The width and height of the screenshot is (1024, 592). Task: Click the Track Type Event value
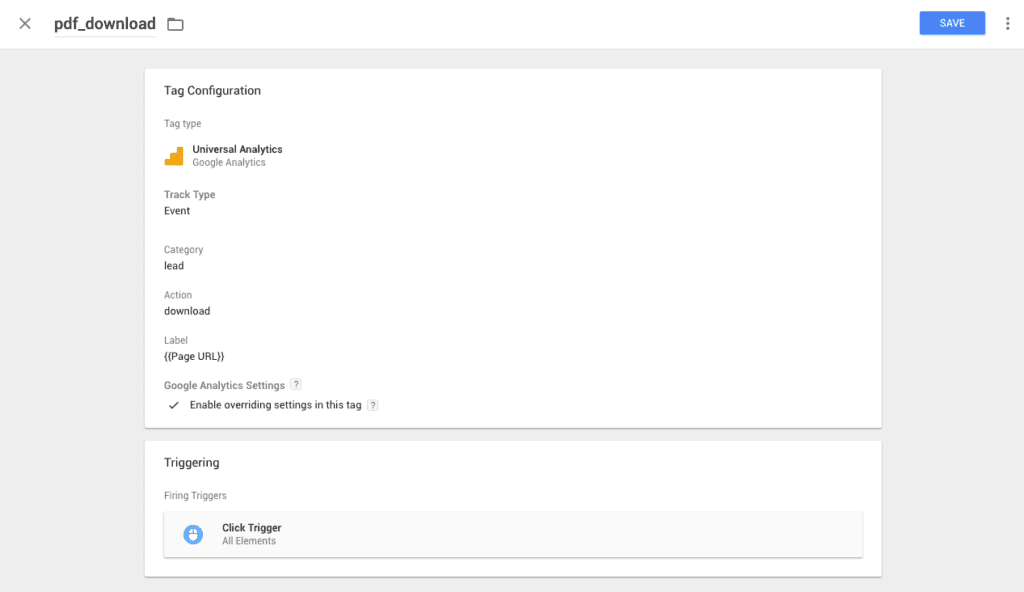pyautogui.click(x=177, y=211)
